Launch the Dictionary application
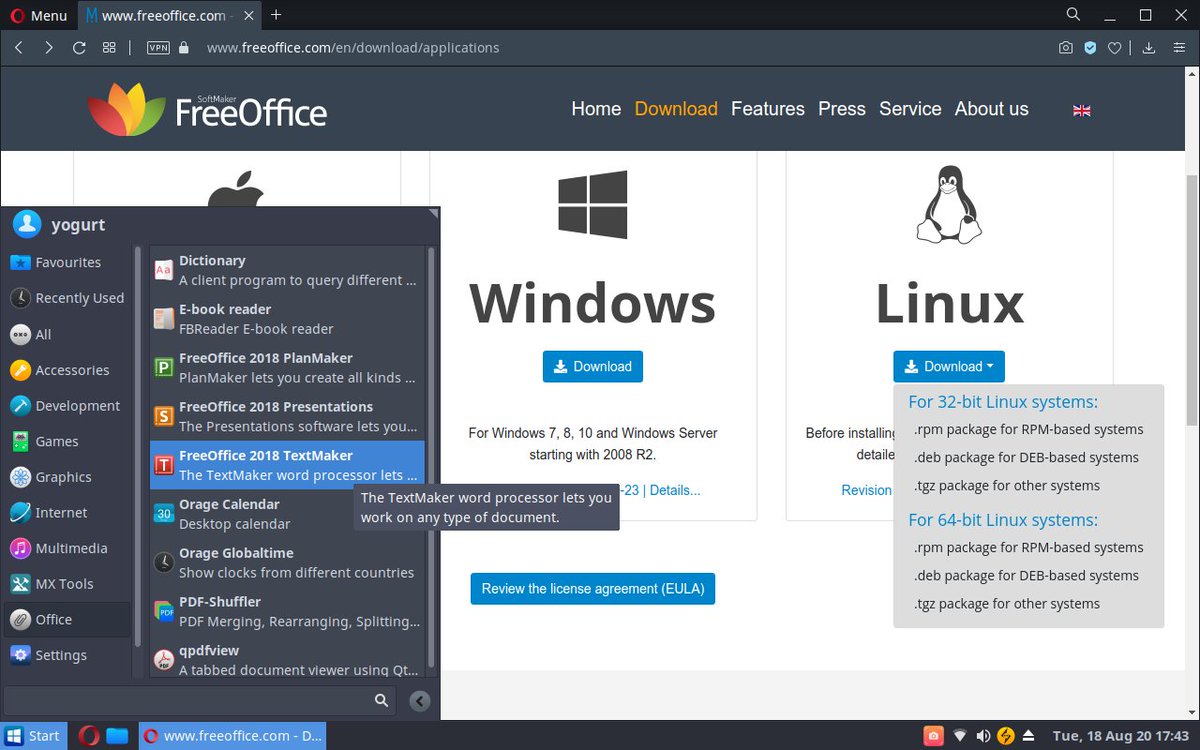This screenshot has height=750, width=1200. coord(287,270)
